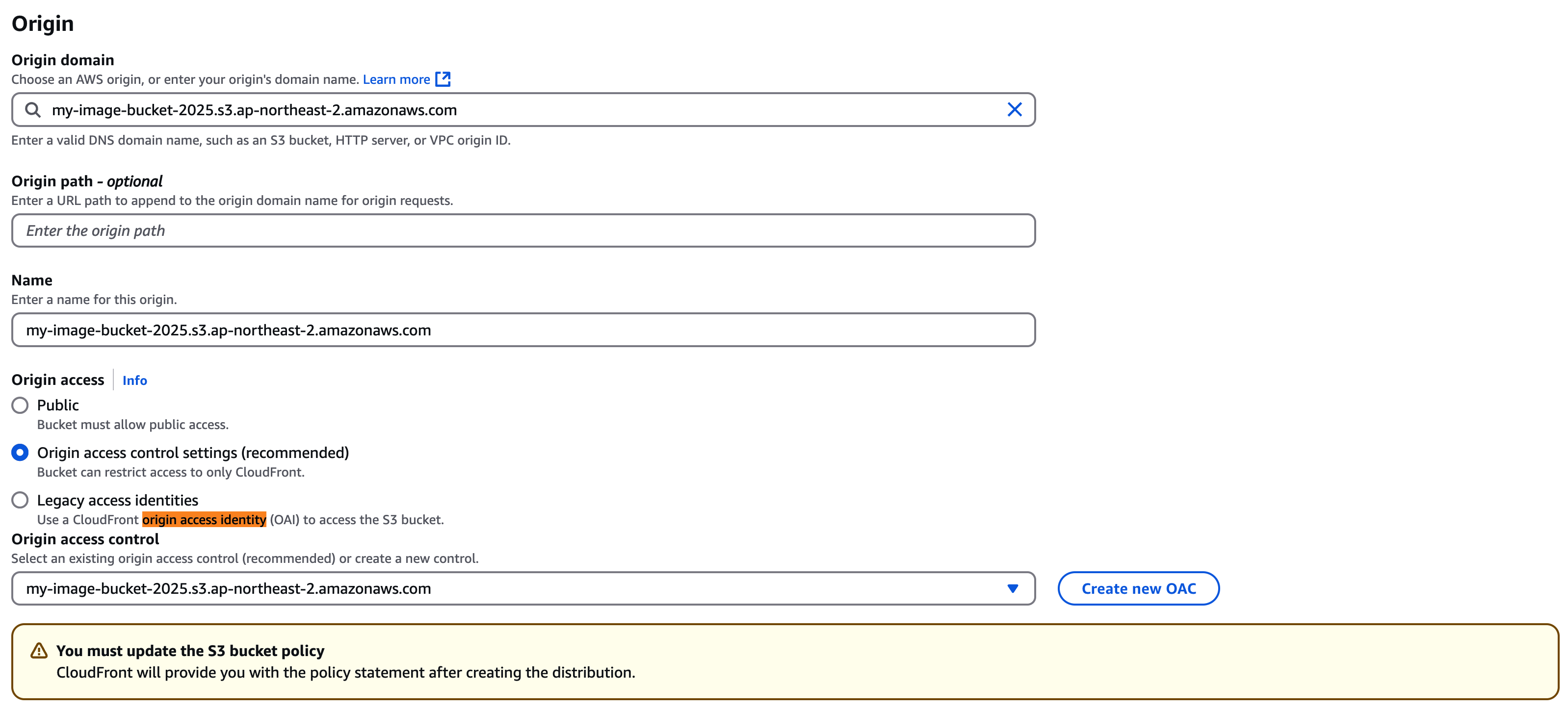Click the search magnifier icon in Origin domain
Screen dimensions: 1568x710
(33, 109)
